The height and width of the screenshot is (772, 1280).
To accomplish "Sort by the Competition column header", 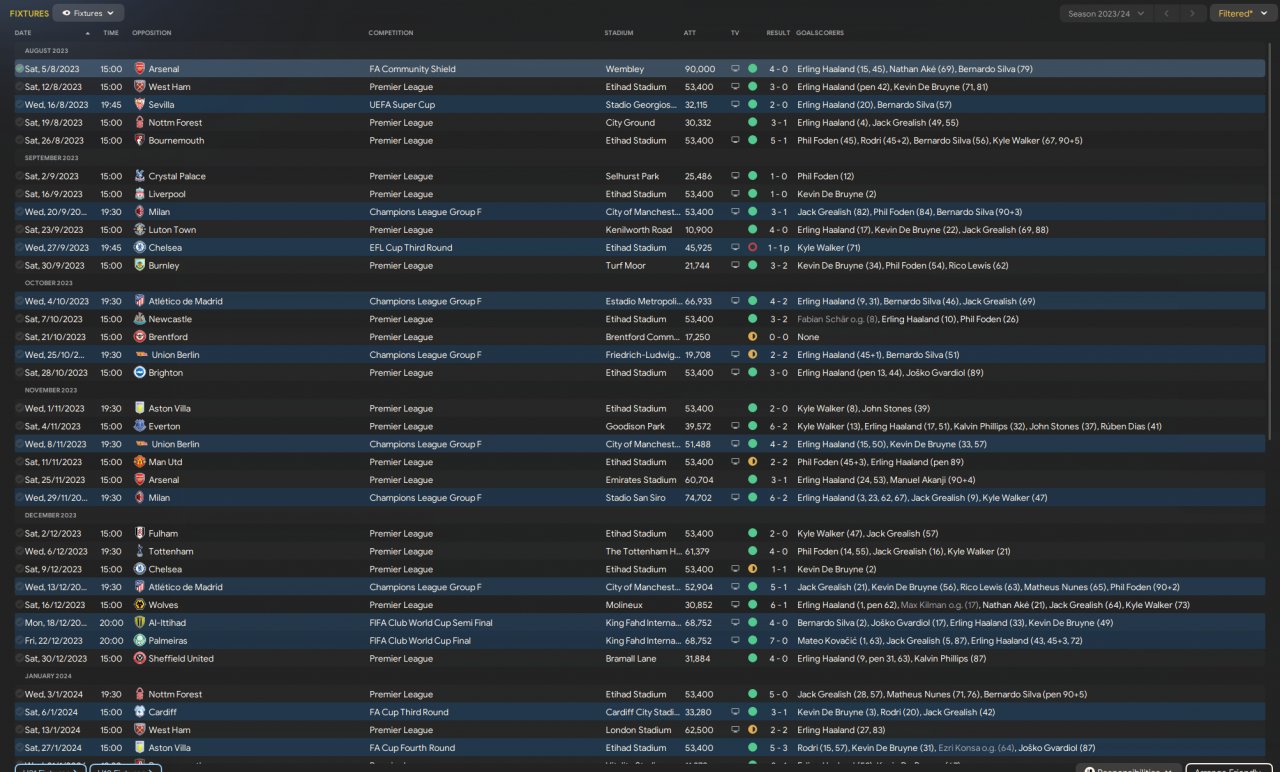I will 391,33.
